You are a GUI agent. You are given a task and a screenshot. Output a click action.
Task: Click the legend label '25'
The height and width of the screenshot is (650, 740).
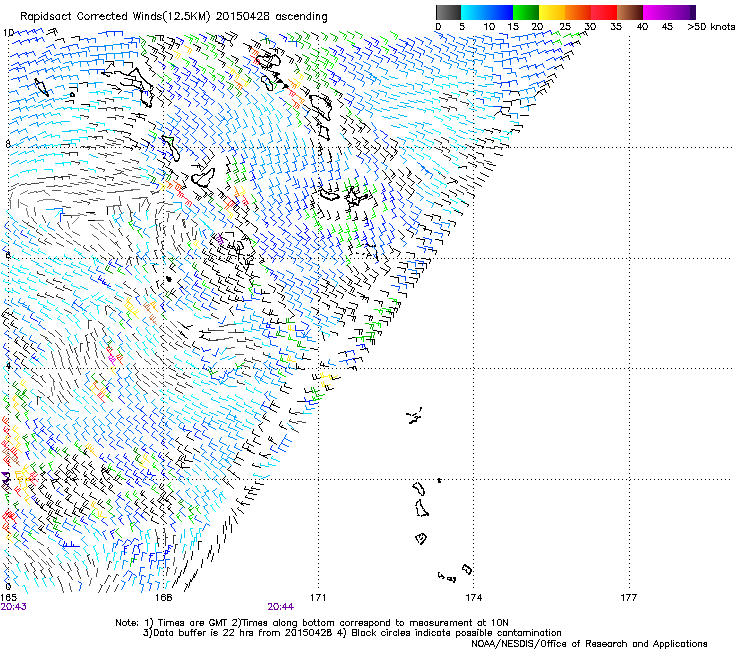click(x=564, y=27)
